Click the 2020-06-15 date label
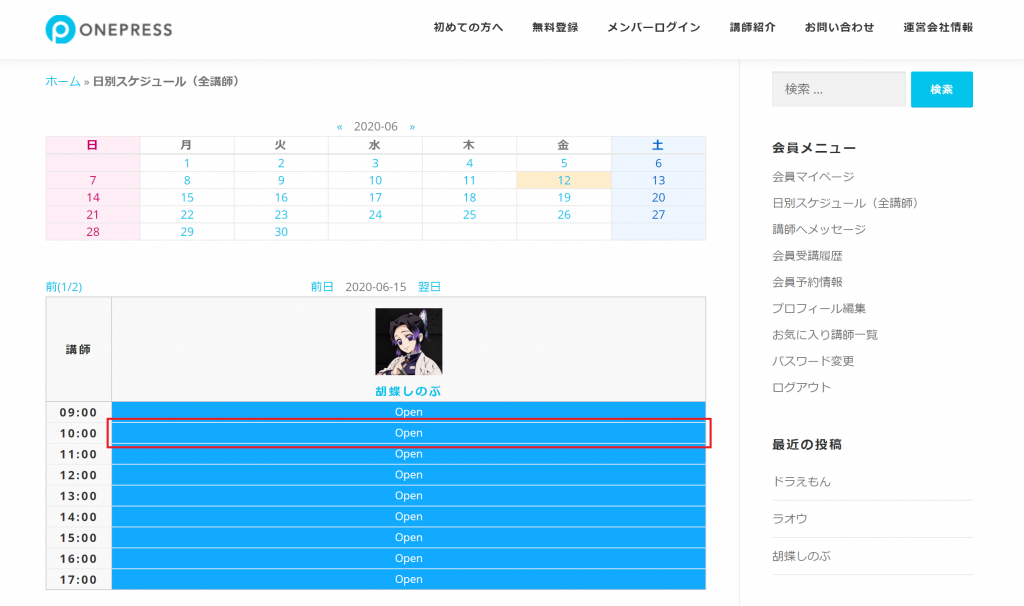 pyautogui.click(x=376, y=287)
